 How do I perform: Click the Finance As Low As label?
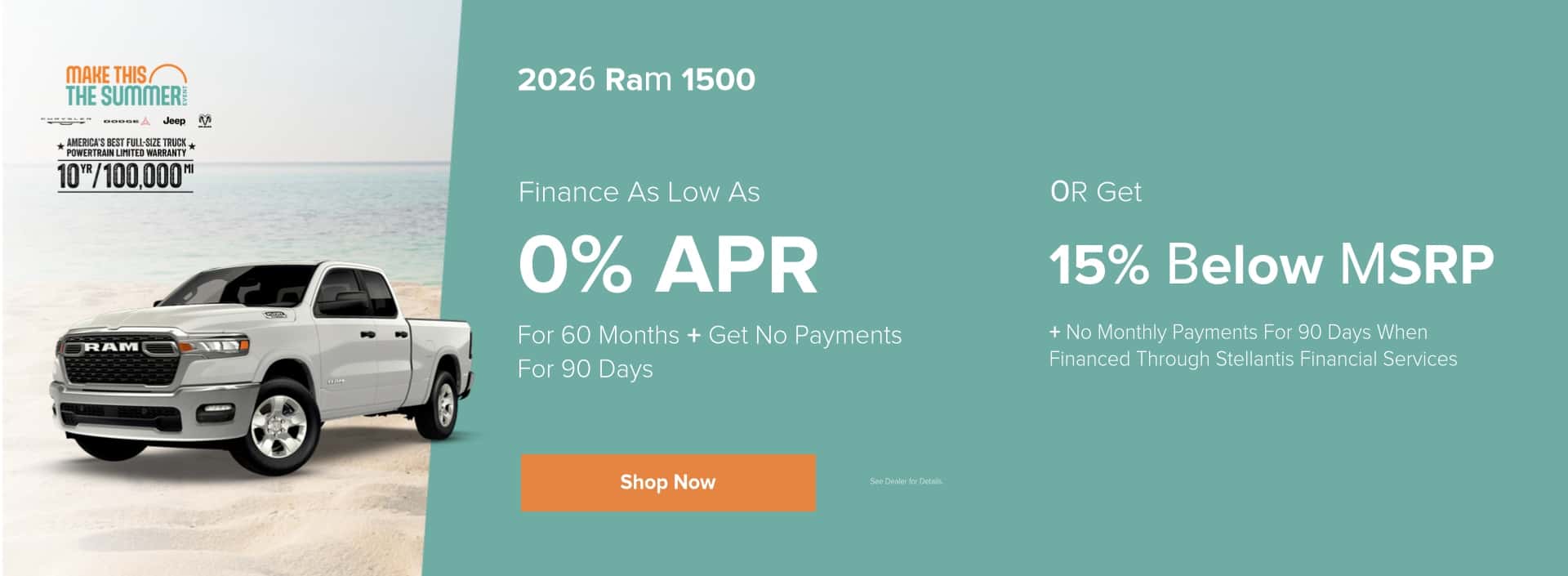(639, 192)
